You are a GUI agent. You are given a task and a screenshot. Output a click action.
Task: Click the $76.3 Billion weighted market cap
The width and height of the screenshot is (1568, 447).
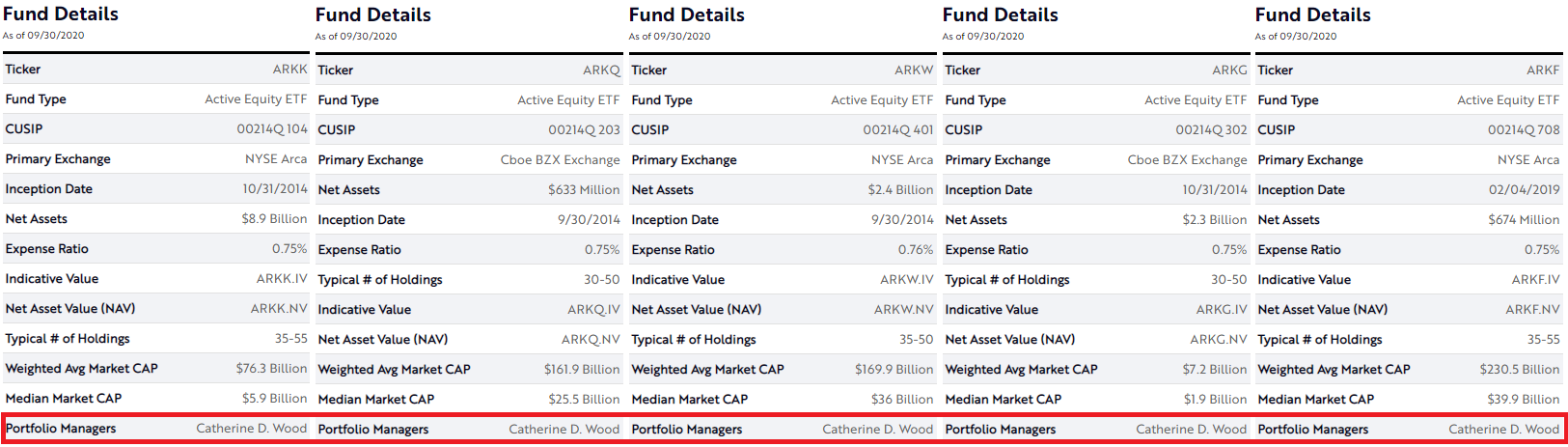pyautogui.click(x=271, y=369)
